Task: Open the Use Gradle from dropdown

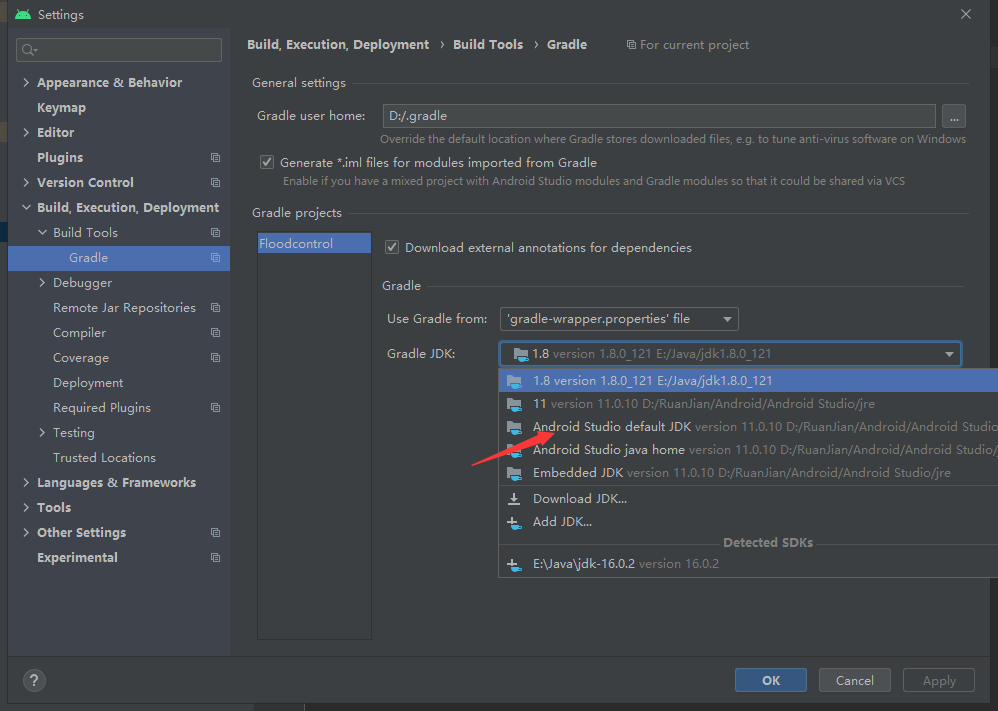Action: (x=618, y=319)
